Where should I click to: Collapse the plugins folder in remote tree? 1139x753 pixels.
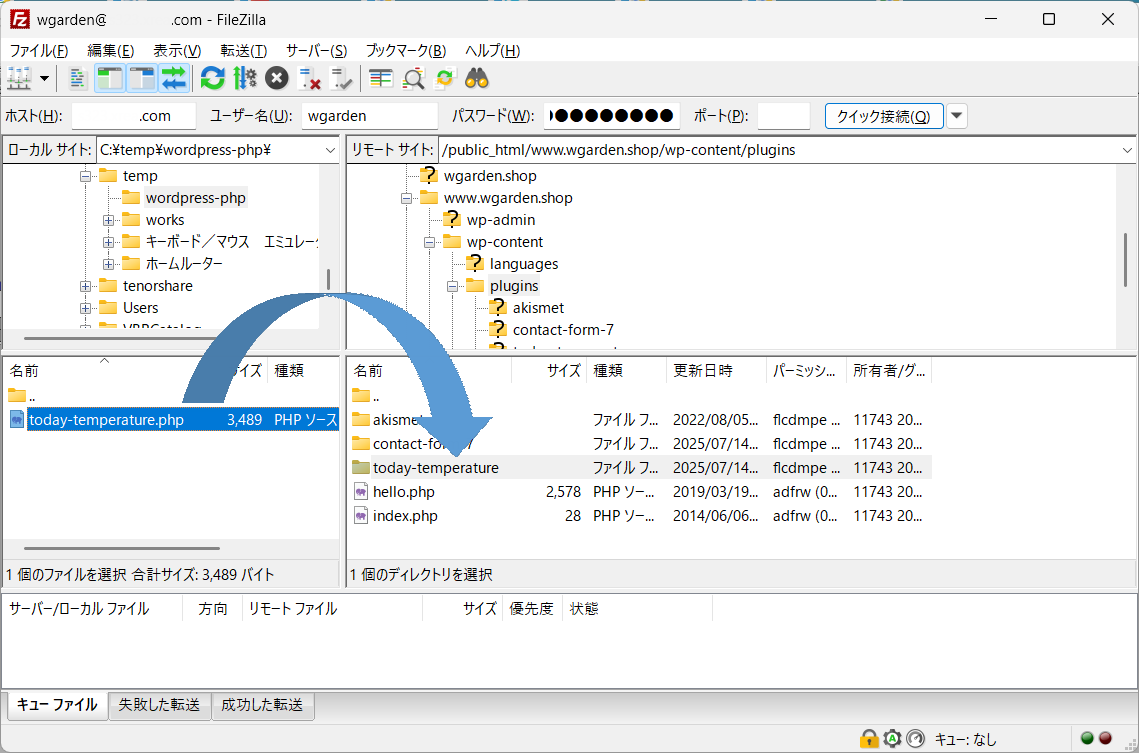(452, 286)
